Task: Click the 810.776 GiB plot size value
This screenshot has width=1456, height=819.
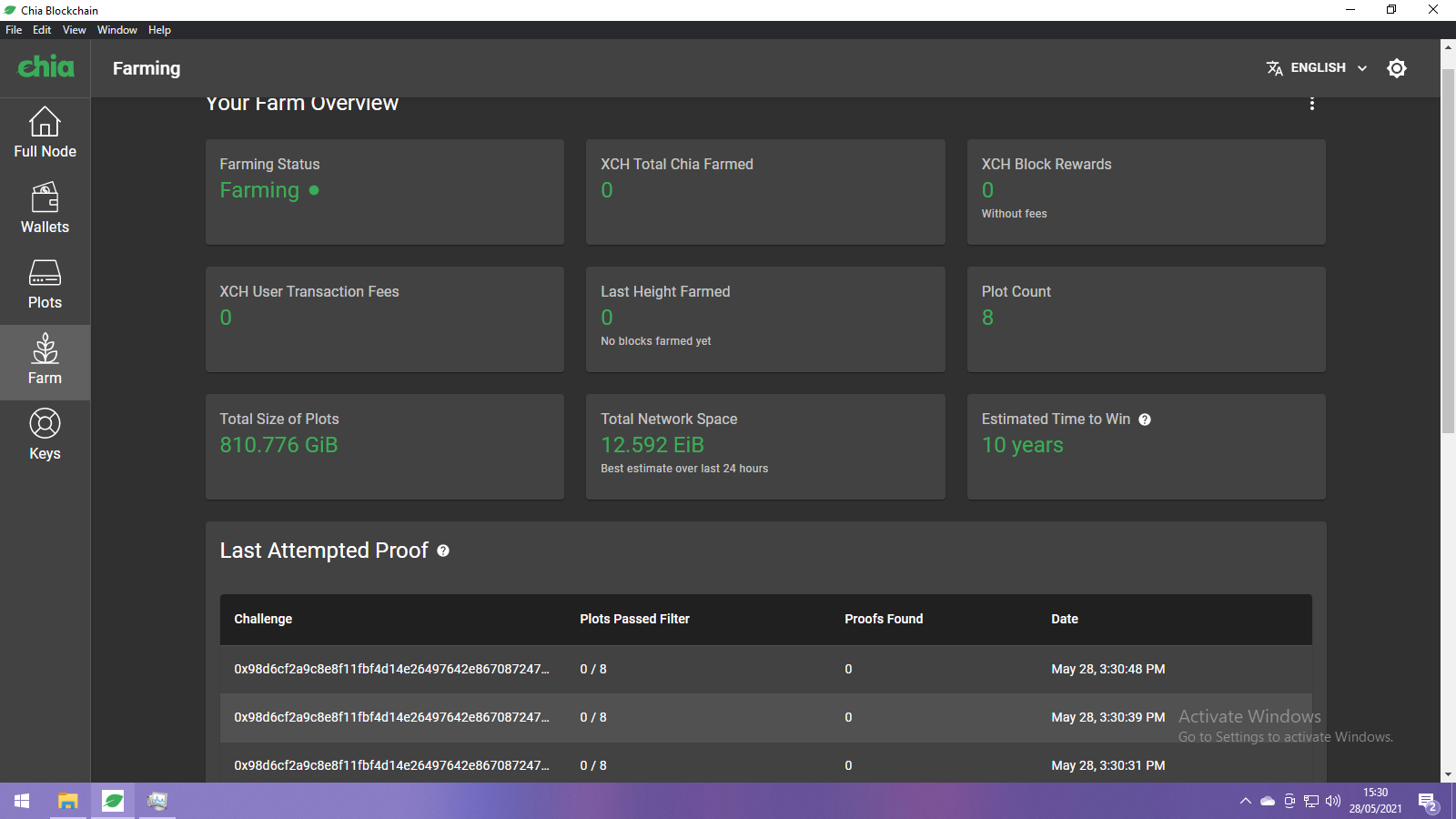Action: pos(278,445)
